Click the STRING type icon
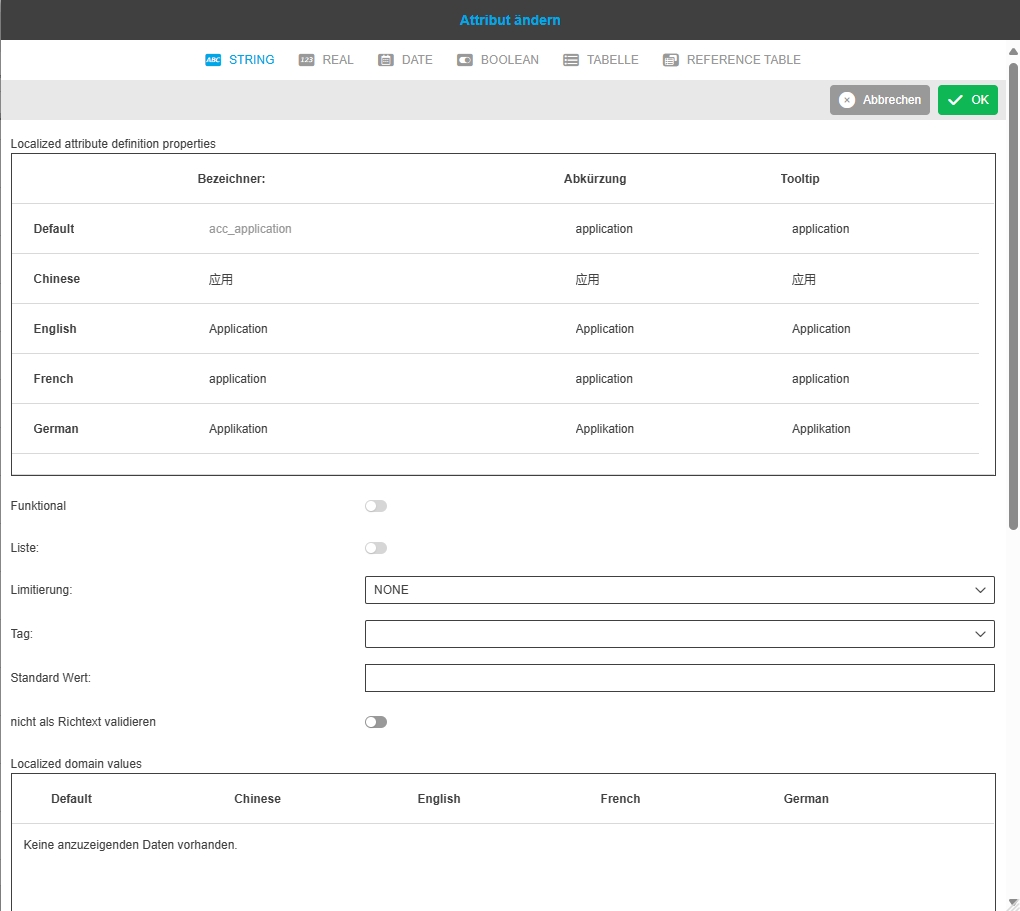This screenshot has height=911, width=1020. 213,60
